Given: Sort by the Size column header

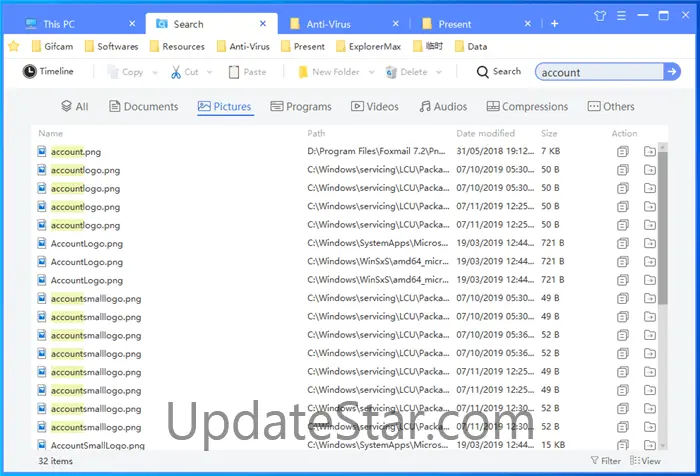Looking at the screenshot, I should [x=549, y=134].
